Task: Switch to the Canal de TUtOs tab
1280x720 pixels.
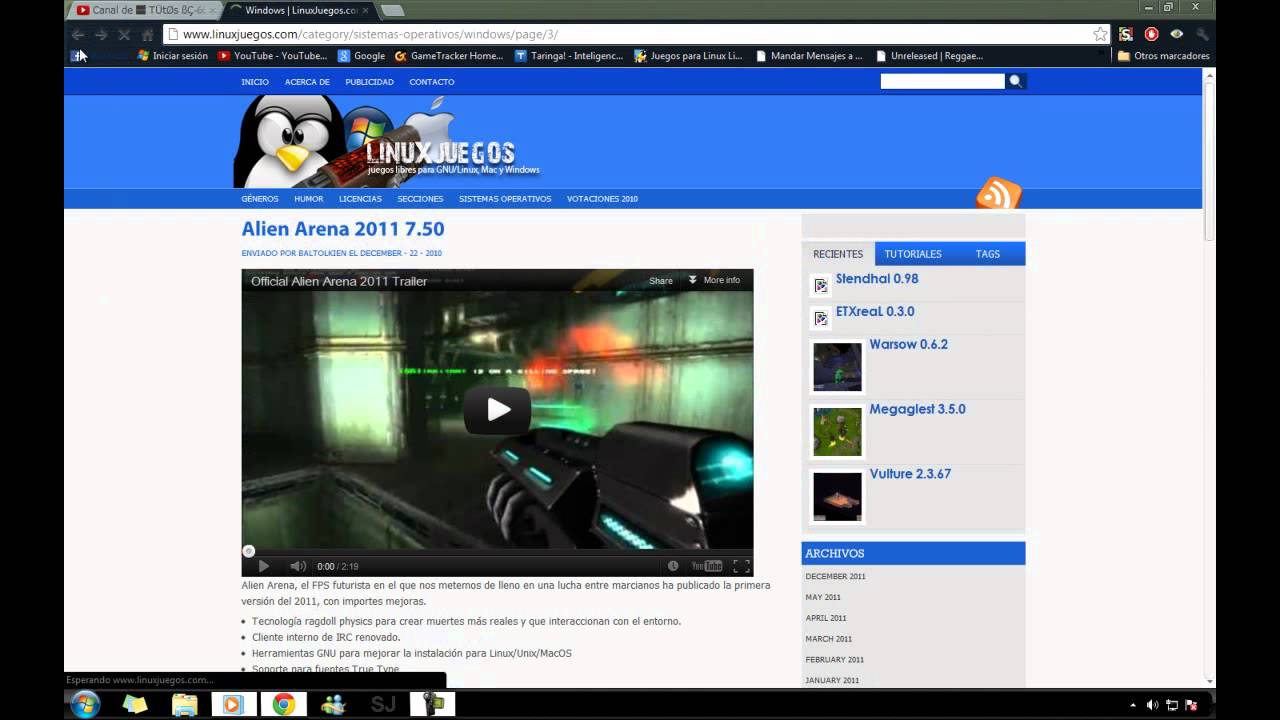Action: tap(146, 10)
